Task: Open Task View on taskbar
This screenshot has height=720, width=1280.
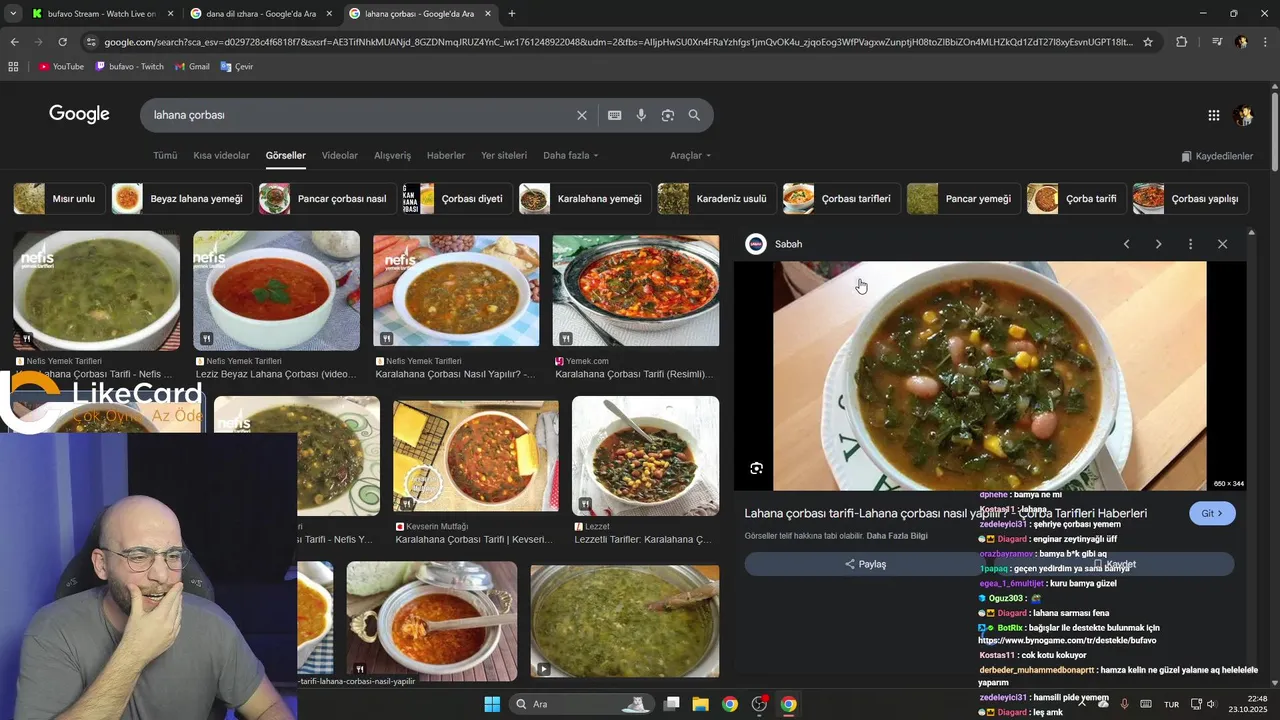Action: [x=672, y=704]
